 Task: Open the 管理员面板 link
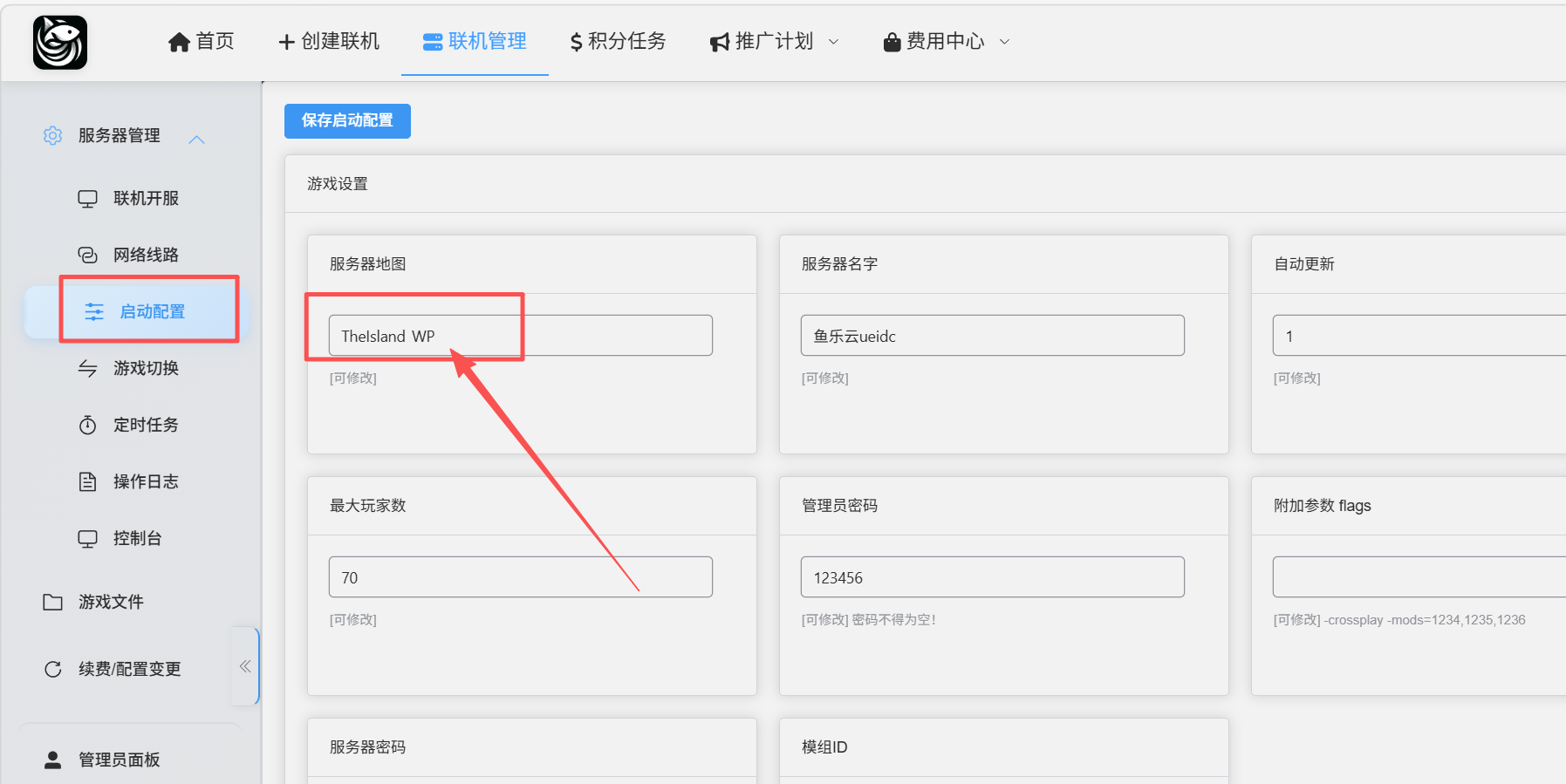120,760
